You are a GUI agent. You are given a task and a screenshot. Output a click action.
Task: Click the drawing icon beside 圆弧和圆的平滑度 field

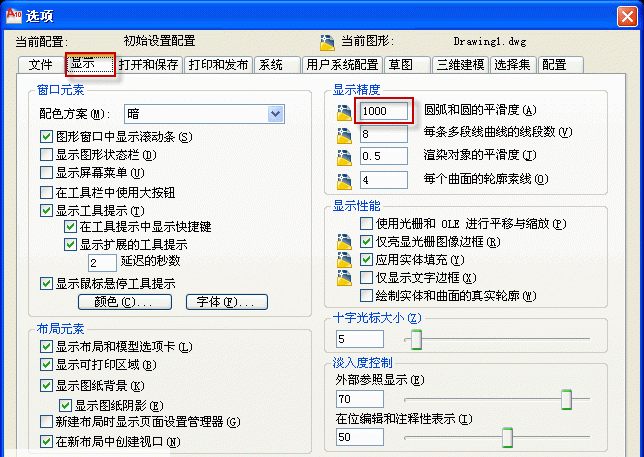tap(344, 109)
